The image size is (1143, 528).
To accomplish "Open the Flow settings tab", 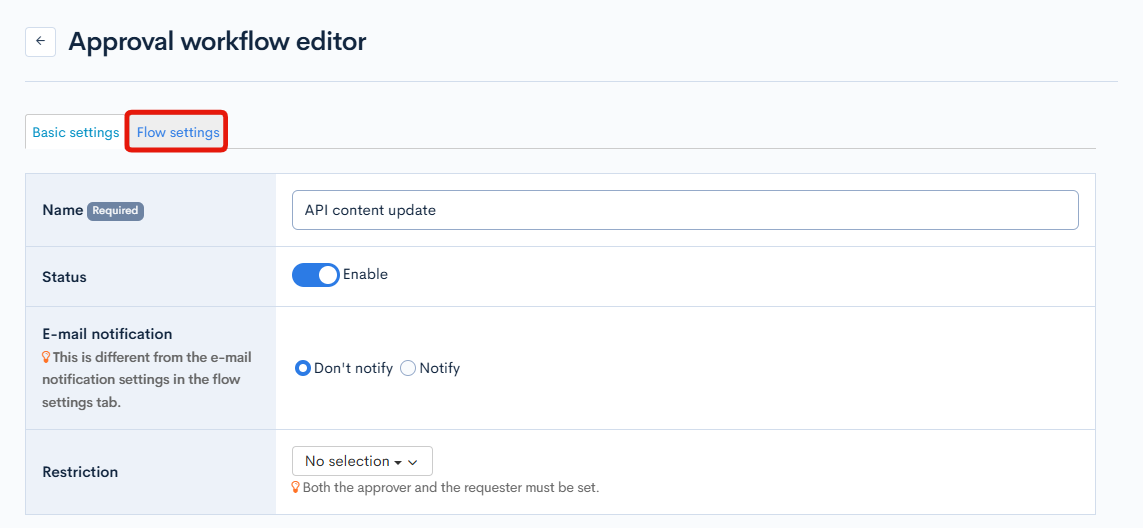I will [x=178, y=132].
